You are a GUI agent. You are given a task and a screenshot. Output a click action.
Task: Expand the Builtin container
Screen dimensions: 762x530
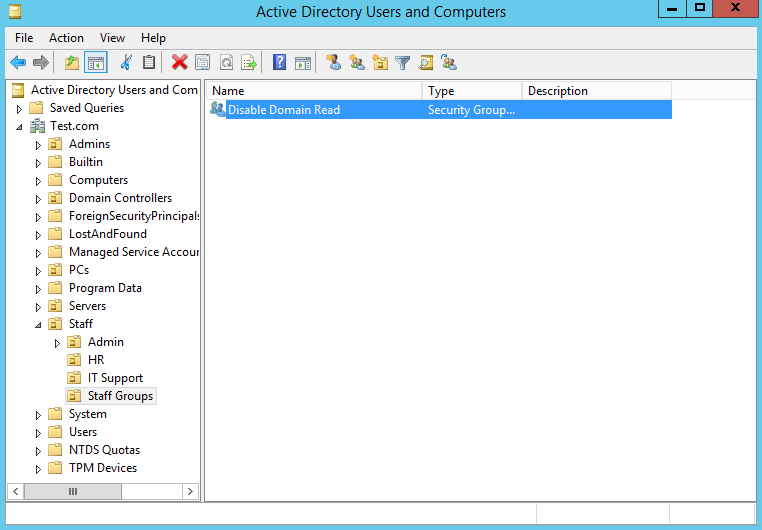click(x=38, y=163)
